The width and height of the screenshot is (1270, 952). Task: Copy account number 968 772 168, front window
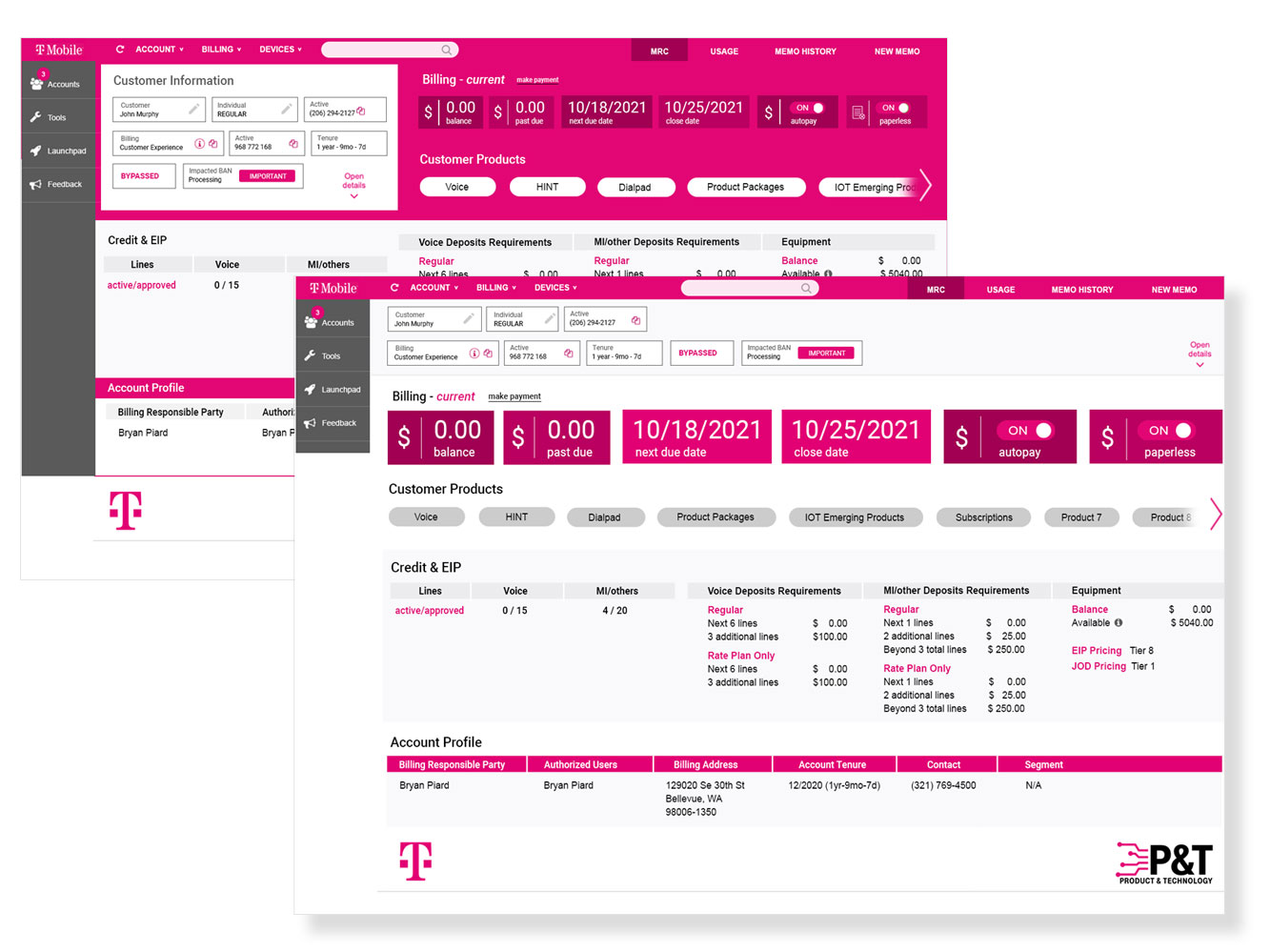pos(569,353)
